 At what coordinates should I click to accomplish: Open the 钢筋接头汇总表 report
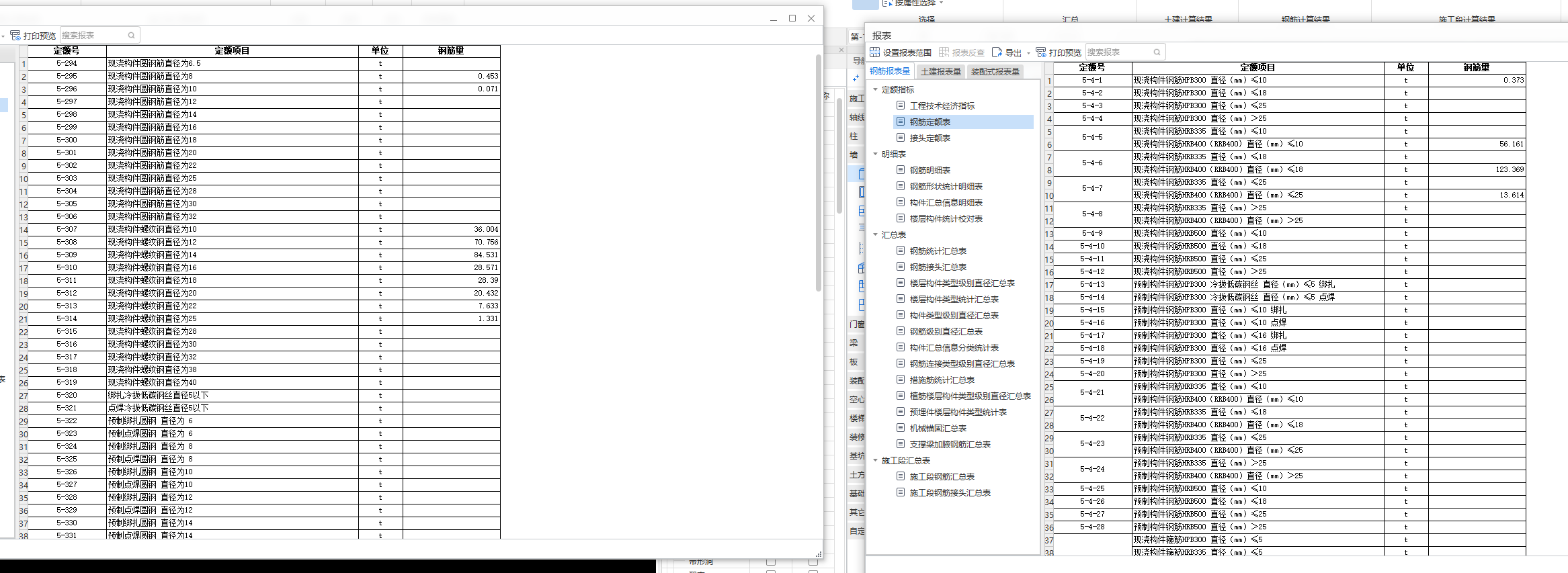point(938,267)
